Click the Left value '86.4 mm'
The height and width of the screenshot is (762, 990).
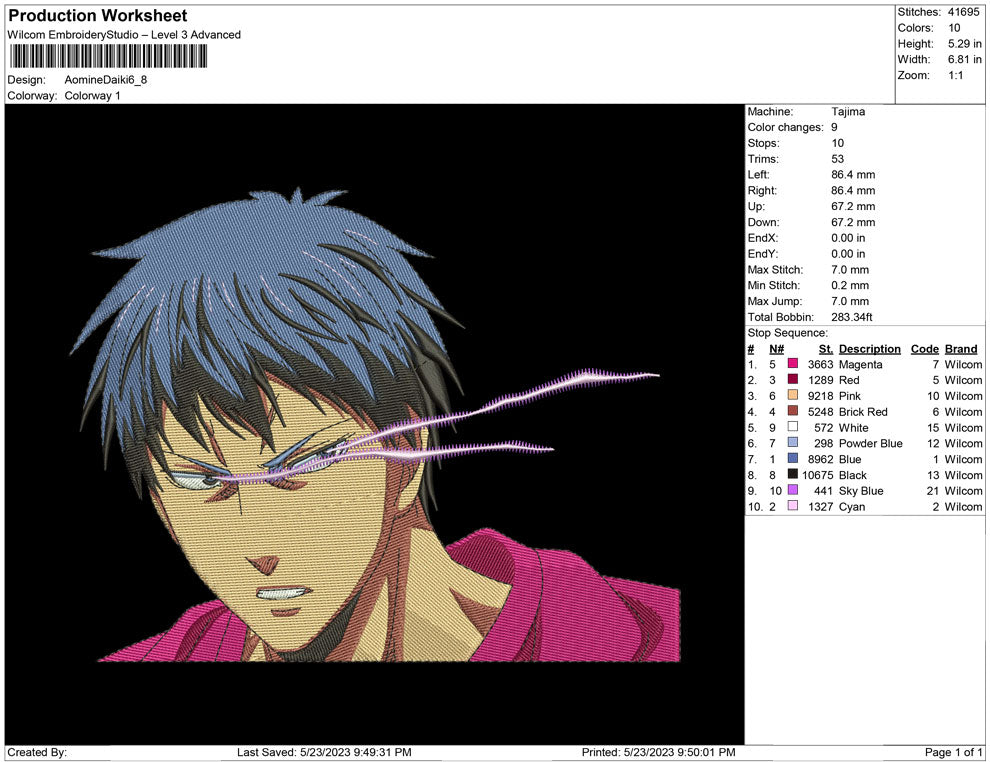(x=853, y=175)
